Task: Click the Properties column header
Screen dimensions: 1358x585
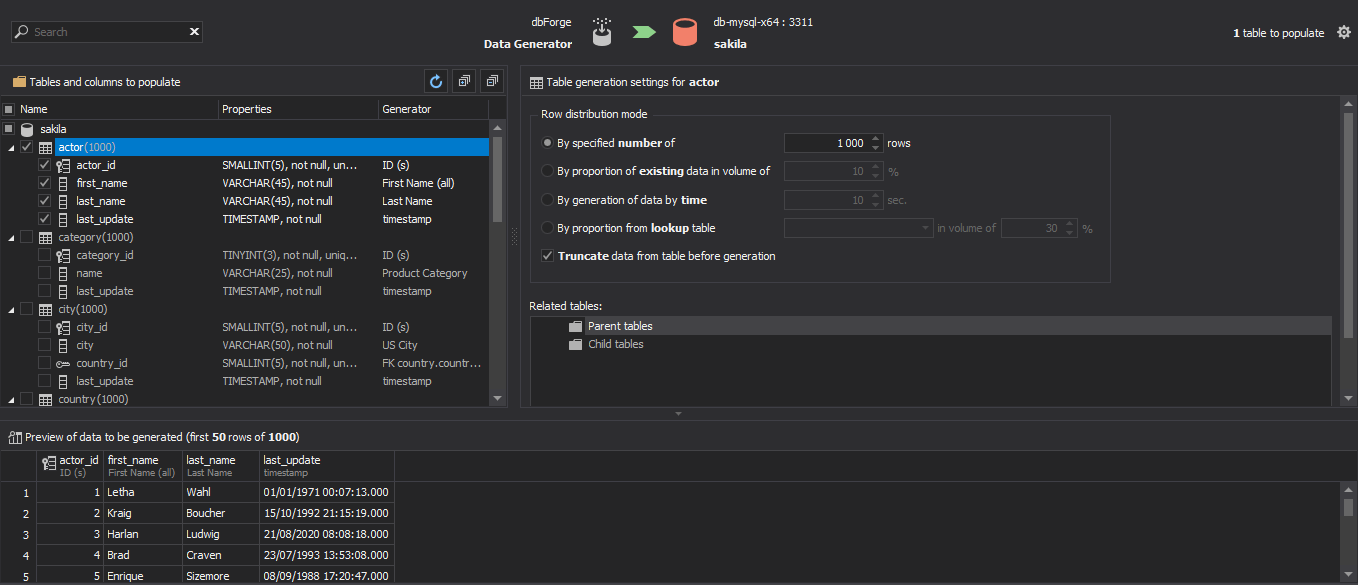Action: click(x=298, y=109)
